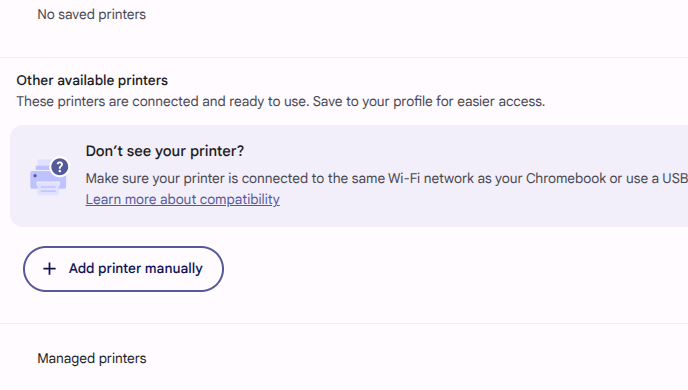Viewport: 688px width, 390px height.
Task: Click the question mark badge on printer icon
Action: pyautogui.click(x=60, y=167)
